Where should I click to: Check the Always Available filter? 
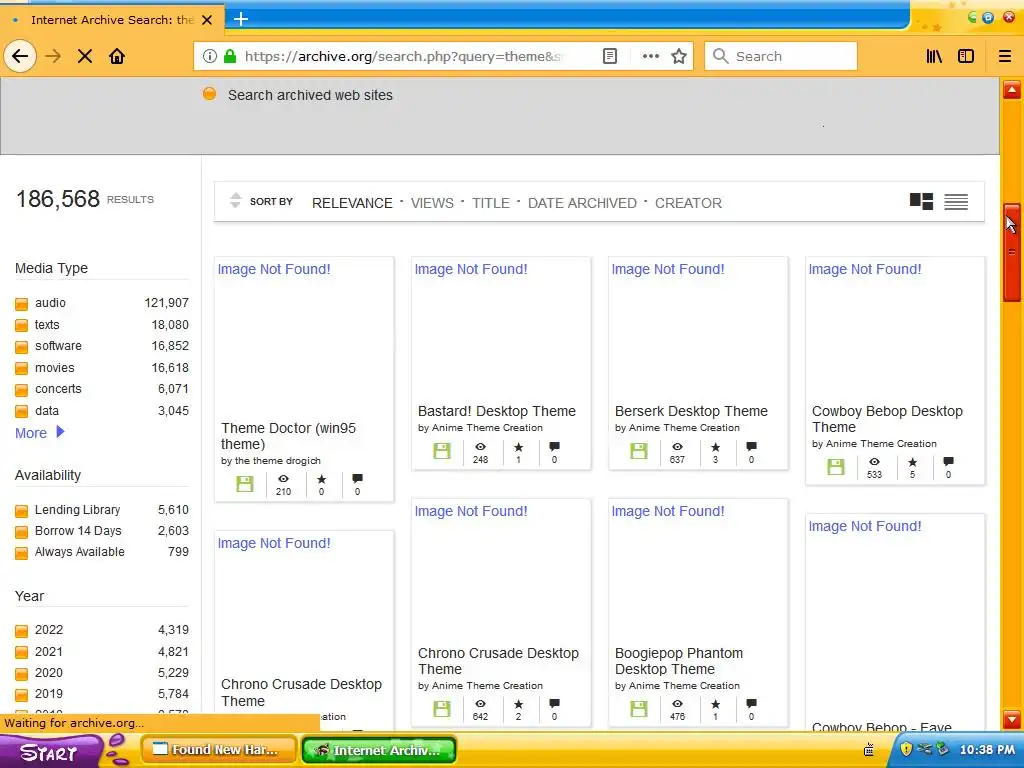22,553
